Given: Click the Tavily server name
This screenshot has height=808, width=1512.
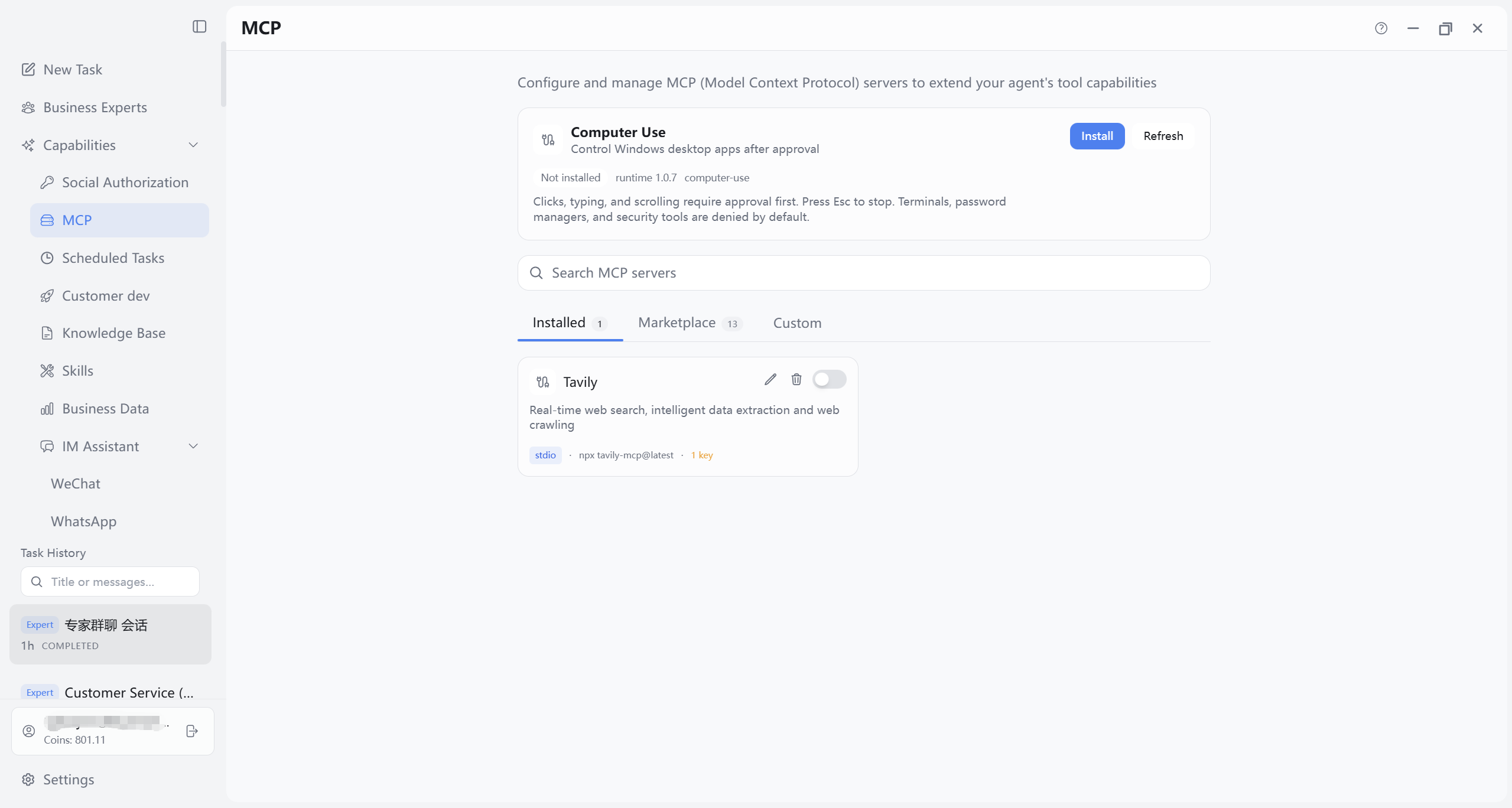Looking at the screenshot, I should pos(580,382).
